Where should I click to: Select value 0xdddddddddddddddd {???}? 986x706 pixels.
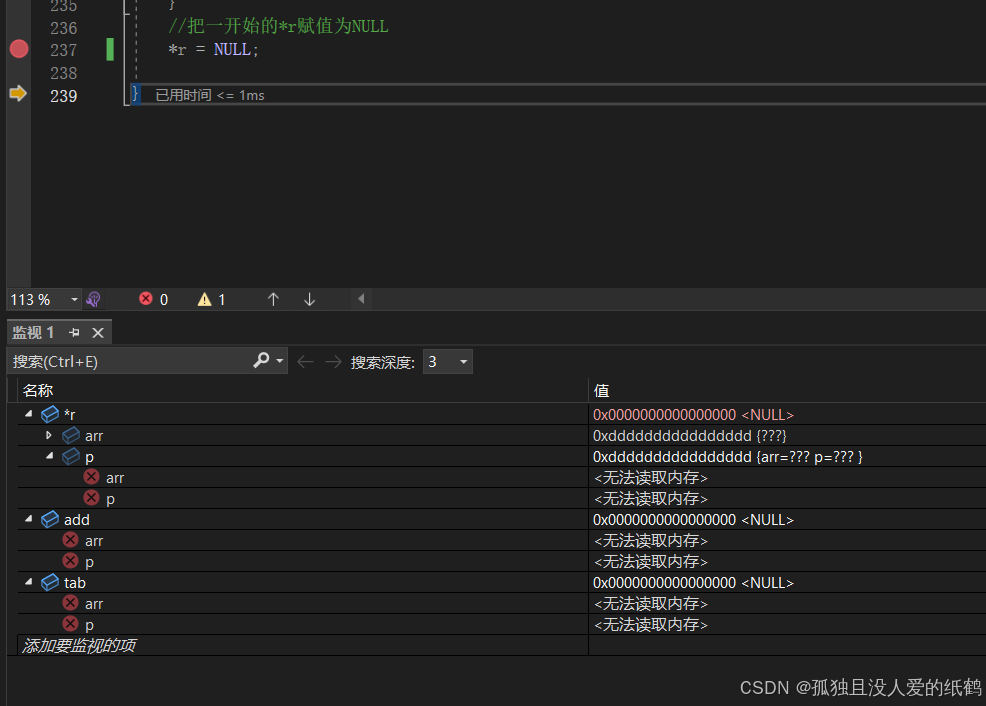pyautogui.click(x=689, y=436)
